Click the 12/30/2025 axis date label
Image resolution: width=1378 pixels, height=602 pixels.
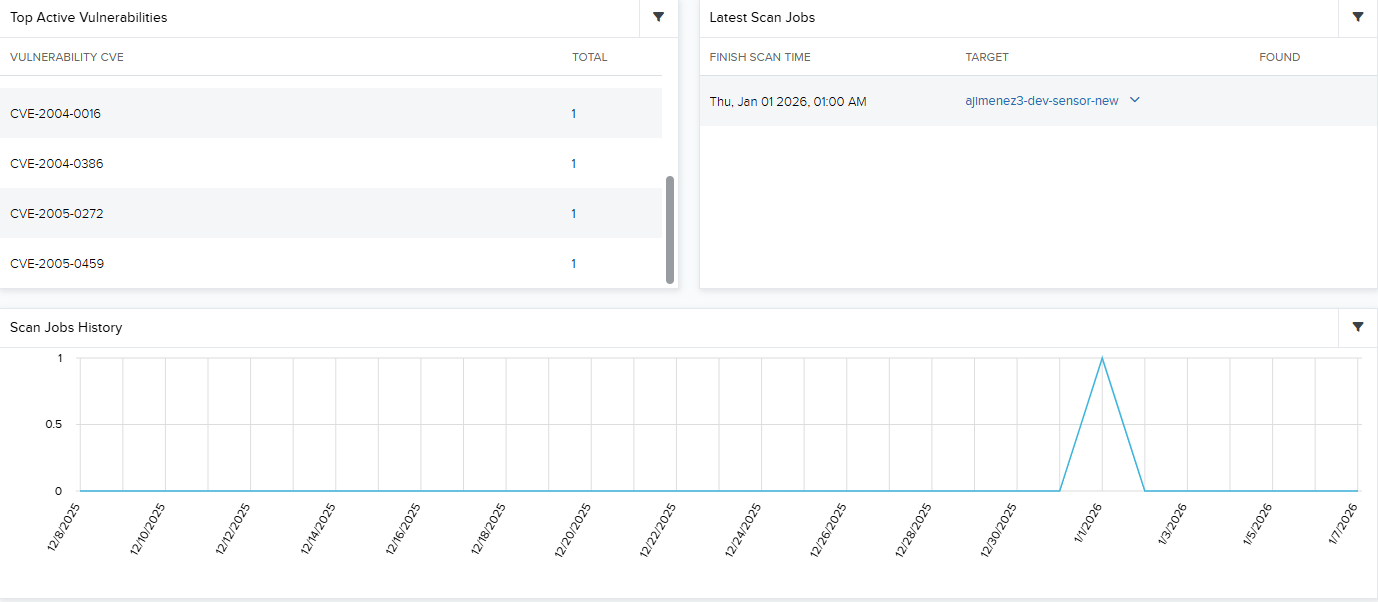1001,528
